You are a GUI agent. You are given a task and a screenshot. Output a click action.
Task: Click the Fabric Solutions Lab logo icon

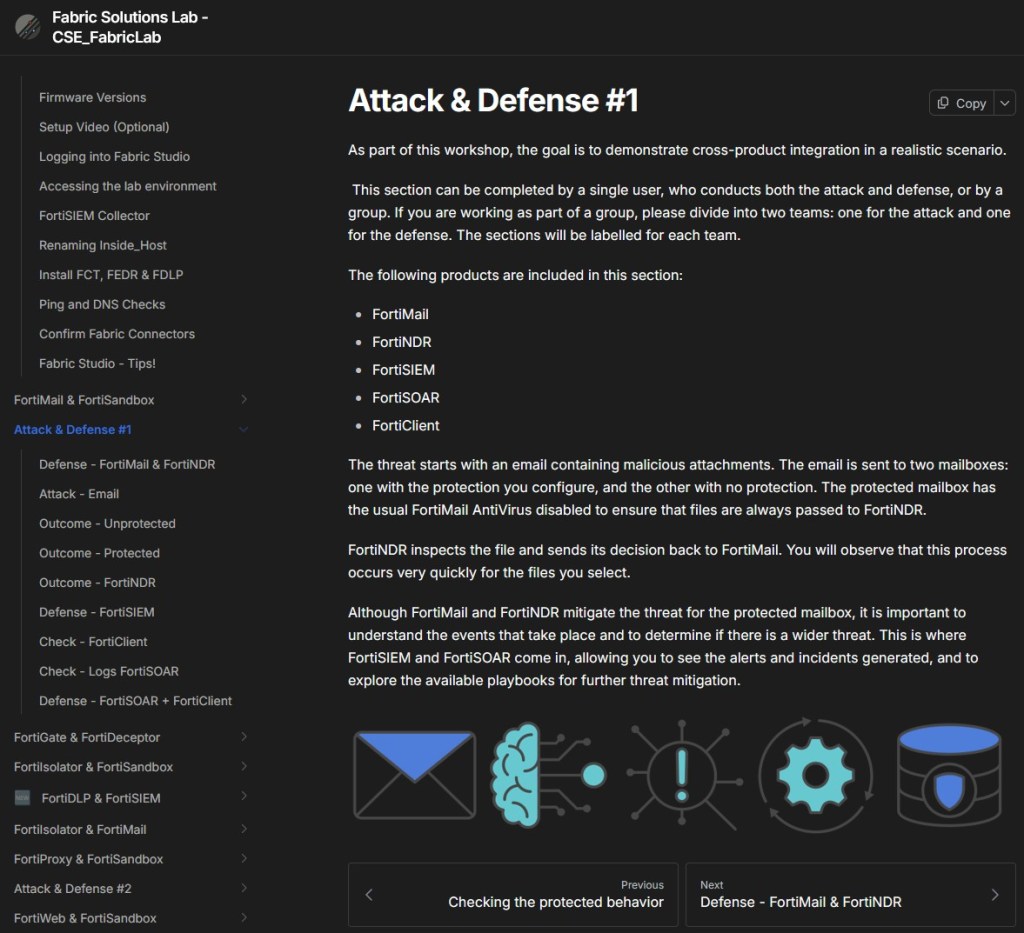27,27
